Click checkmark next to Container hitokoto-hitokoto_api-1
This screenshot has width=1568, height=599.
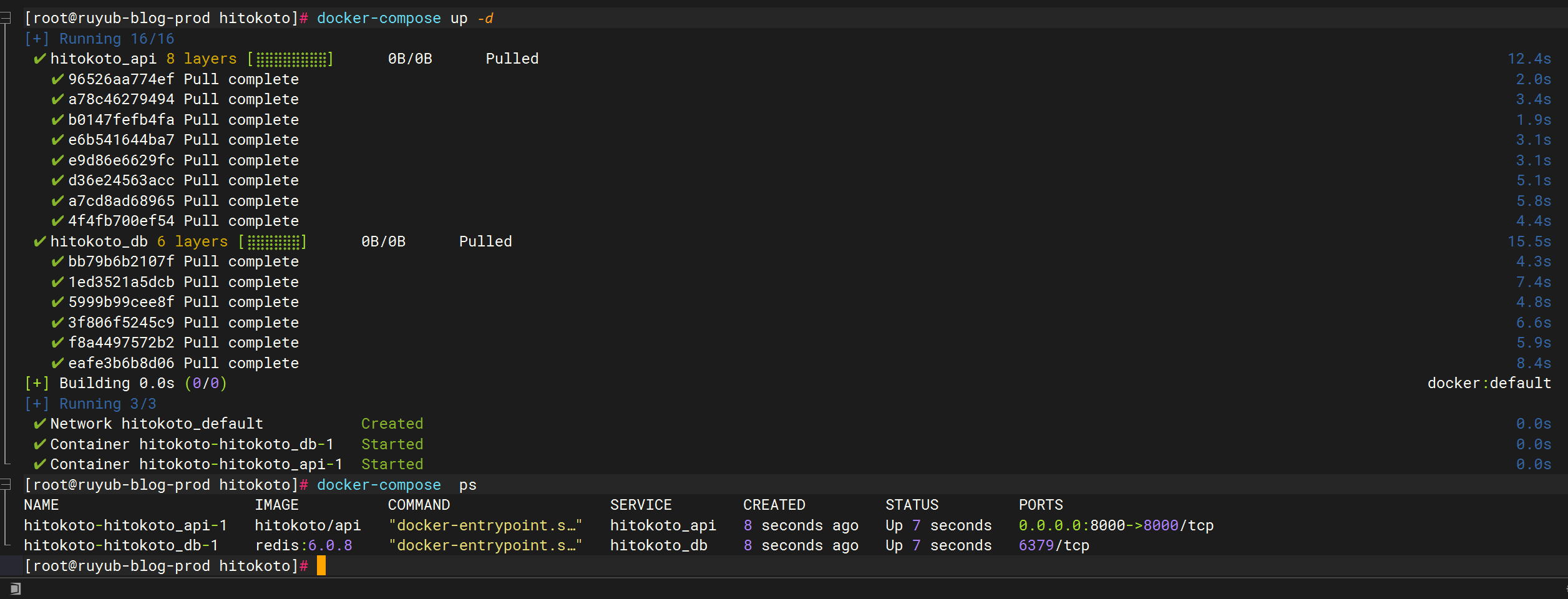click(x=40, y=464)
